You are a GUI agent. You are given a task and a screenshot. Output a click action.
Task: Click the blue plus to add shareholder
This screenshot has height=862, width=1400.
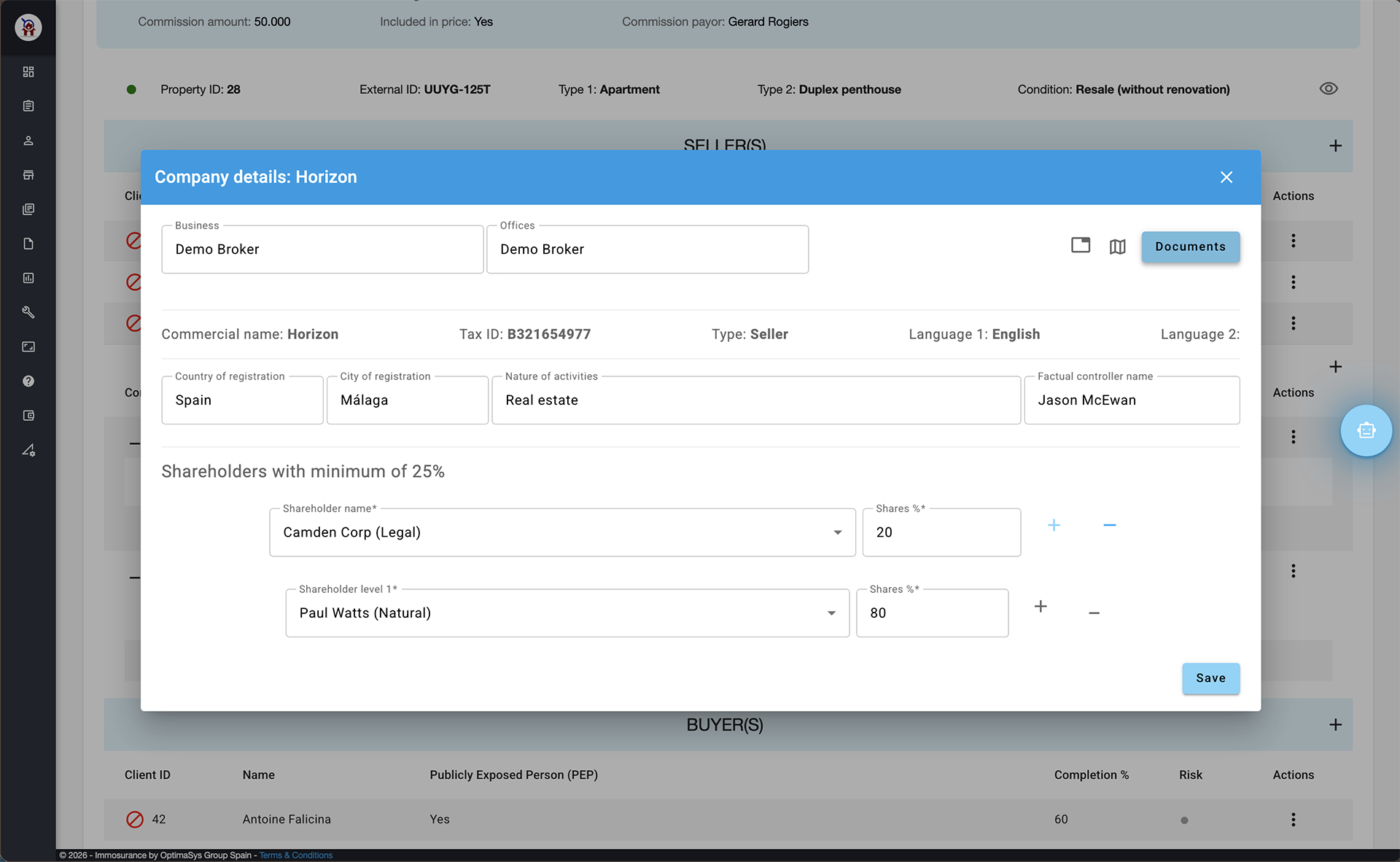1054,525
